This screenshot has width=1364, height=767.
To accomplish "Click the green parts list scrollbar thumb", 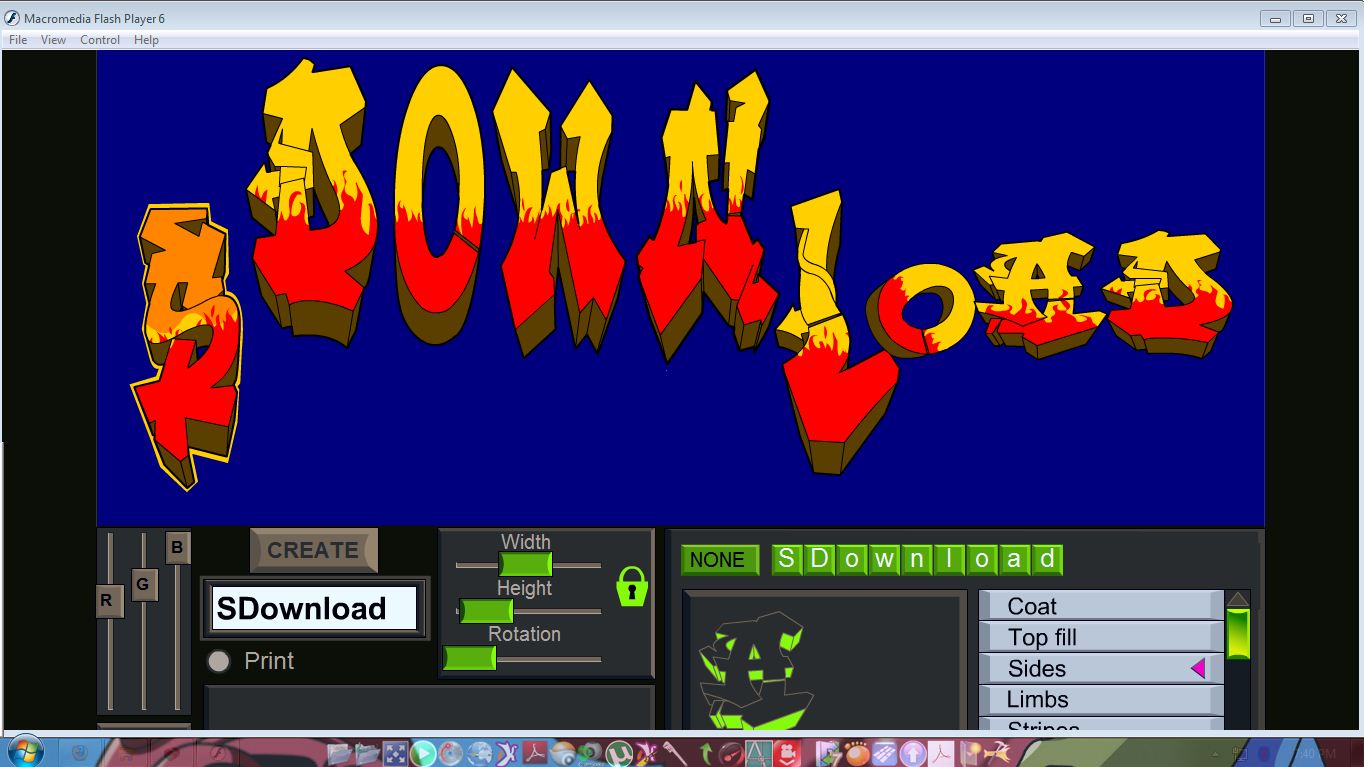I will (x=1238, y=634).
